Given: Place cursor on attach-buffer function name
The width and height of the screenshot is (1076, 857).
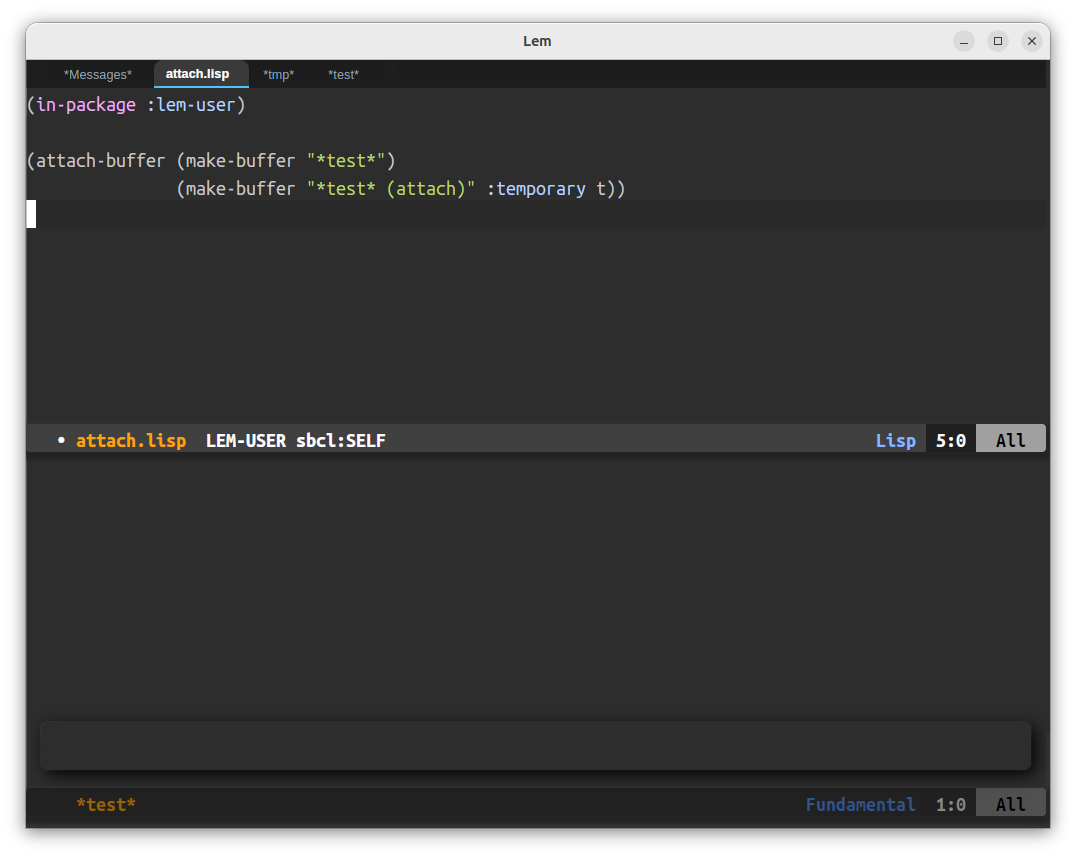Looking at the screenshot, I should [100, 161].
